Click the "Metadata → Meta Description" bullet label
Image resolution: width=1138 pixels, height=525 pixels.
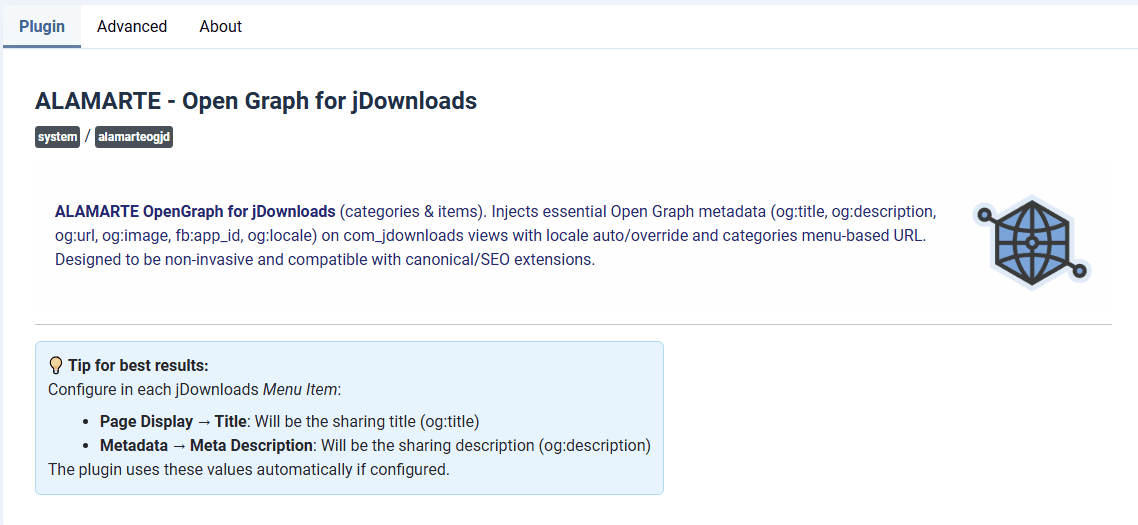207,445
